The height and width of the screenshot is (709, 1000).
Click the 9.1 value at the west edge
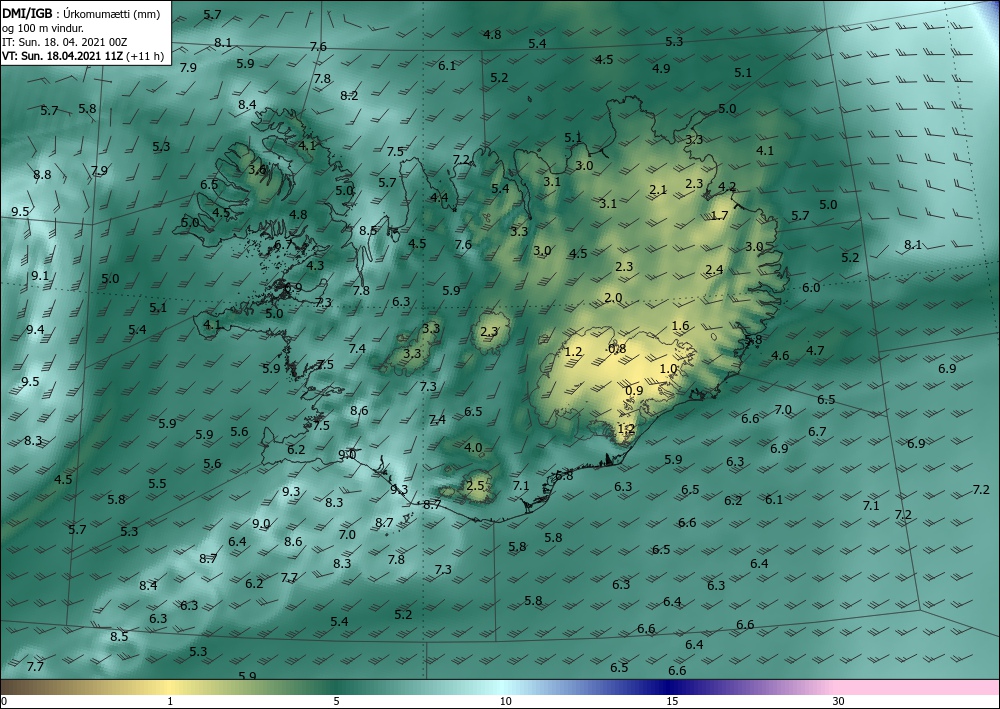tap(40, 276)
